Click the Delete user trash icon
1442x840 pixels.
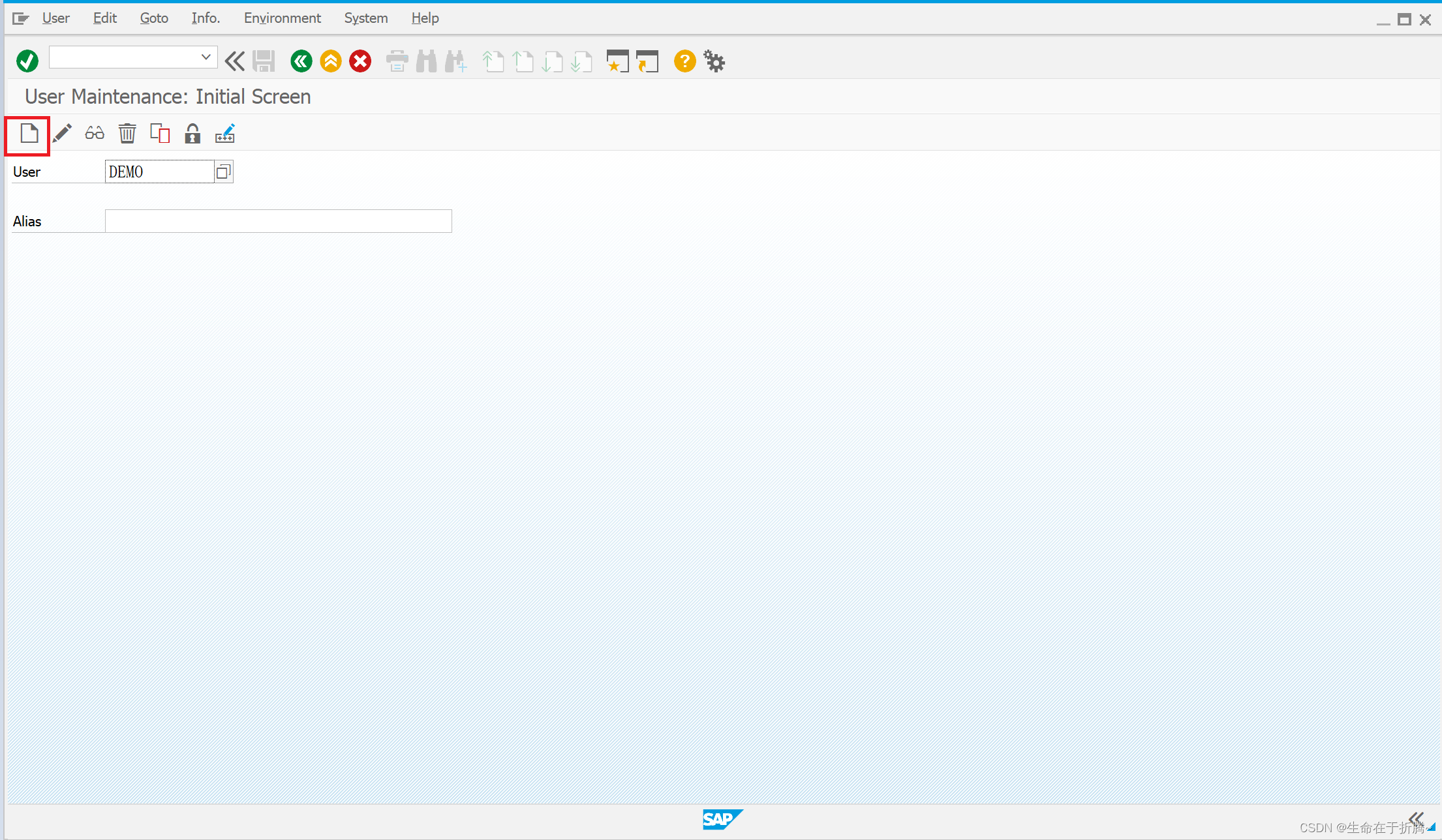[x=127, y=134]
